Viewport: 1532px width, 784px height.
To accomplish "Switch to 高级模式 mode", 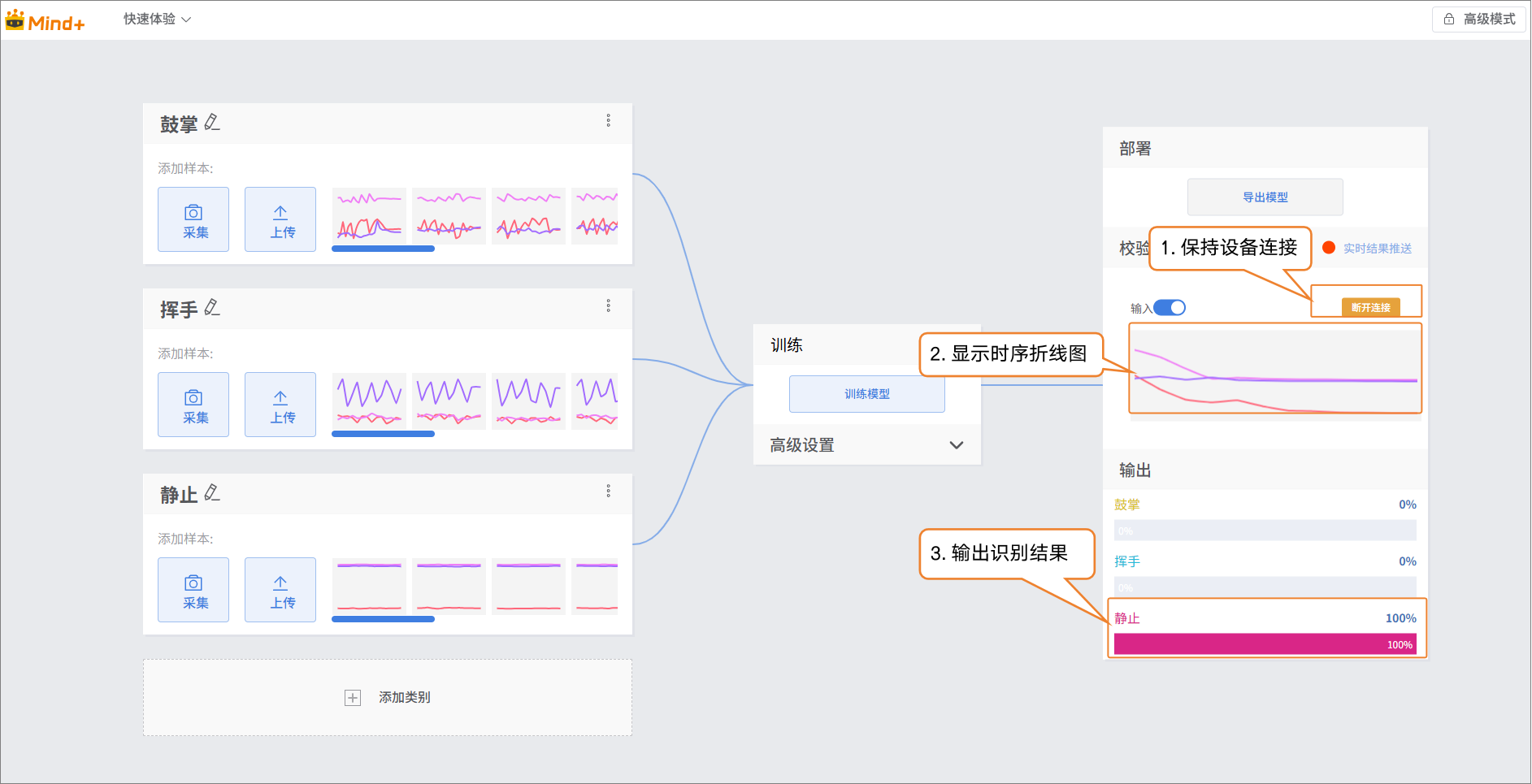I will coord(1479,19).
